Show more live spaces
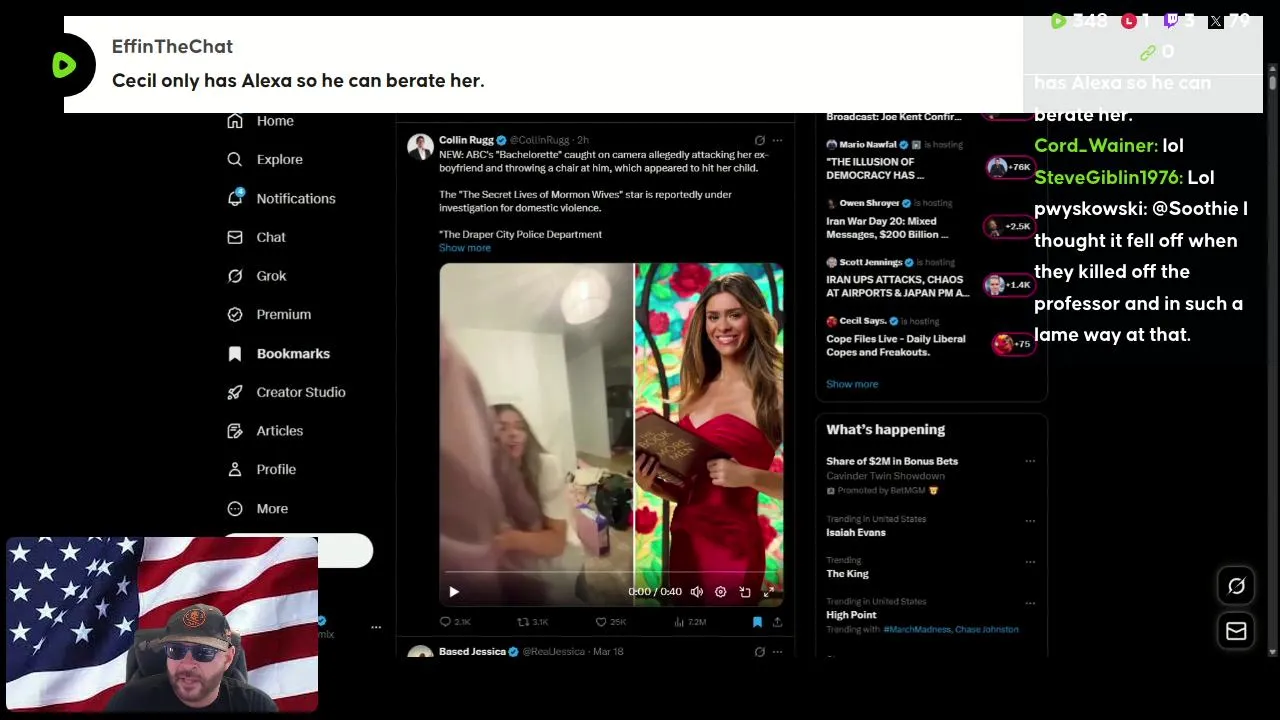 pyautogui.click(x=852, y=384)
